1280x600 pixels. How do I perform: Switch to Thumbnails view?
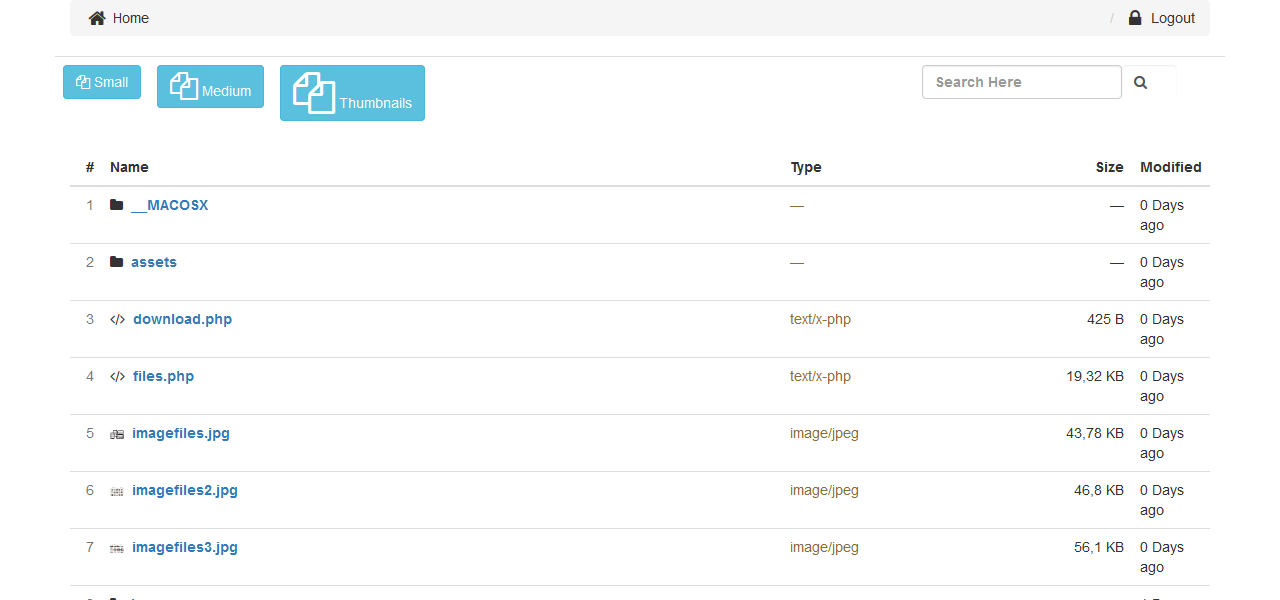coord(352,93)
